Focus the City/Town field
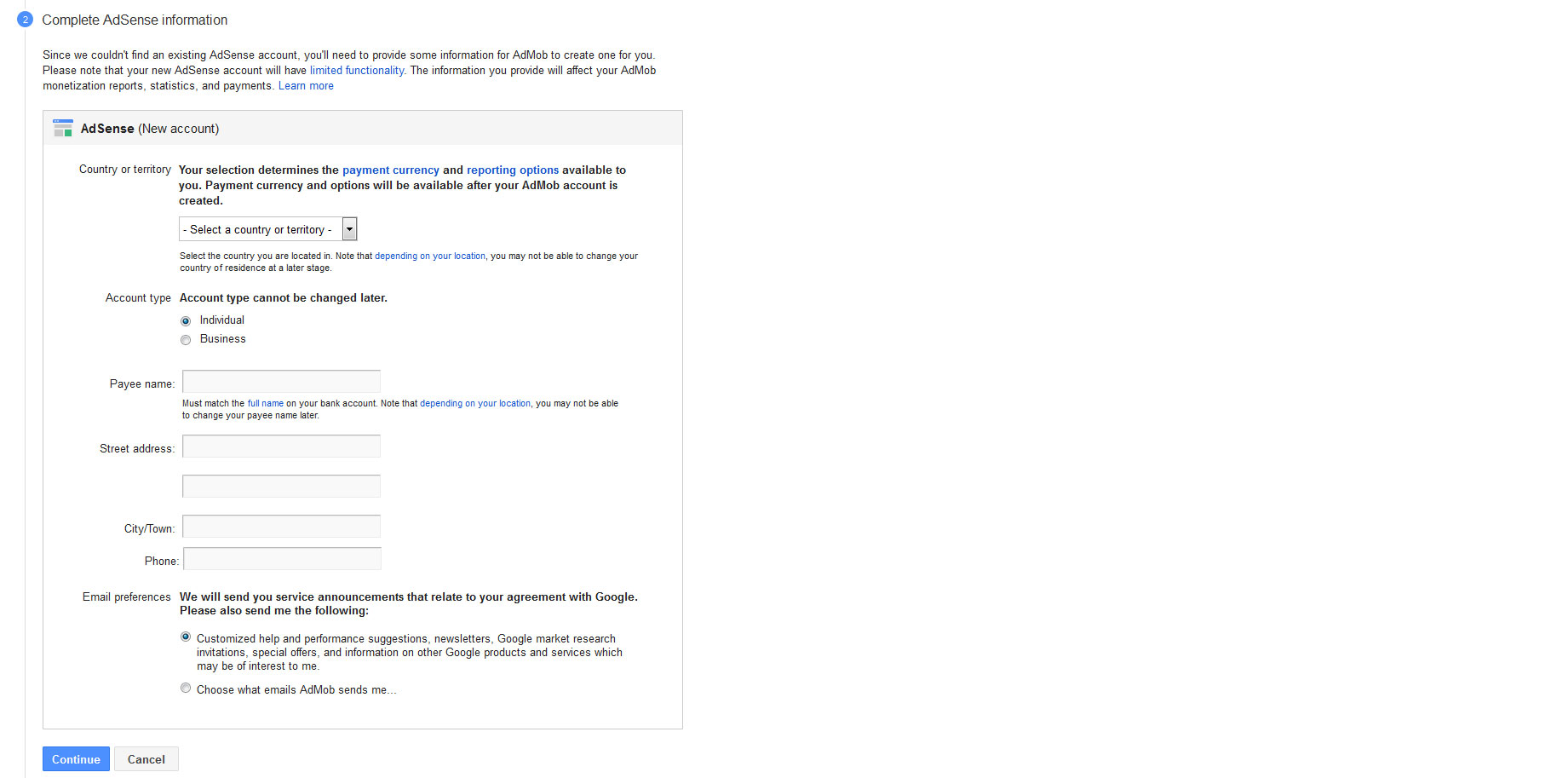Screen dimensions: 1568x778 pyautogui.click(x=281, y=526)
